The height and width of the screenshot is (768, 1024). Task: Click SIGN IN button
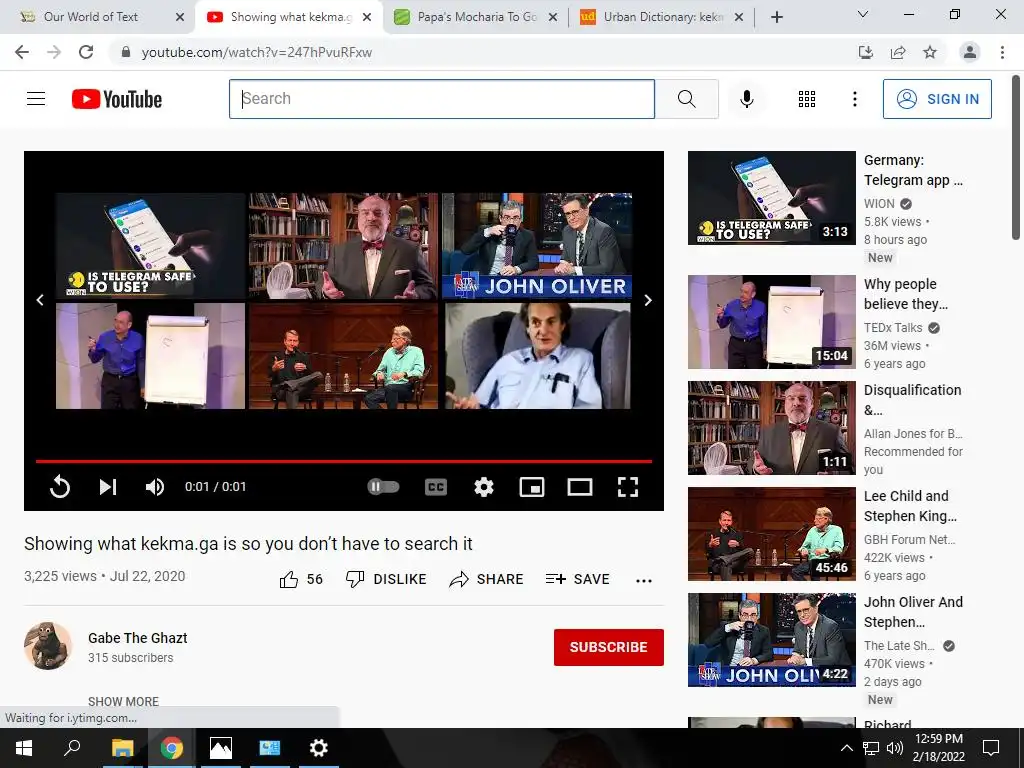coord(937,99)
